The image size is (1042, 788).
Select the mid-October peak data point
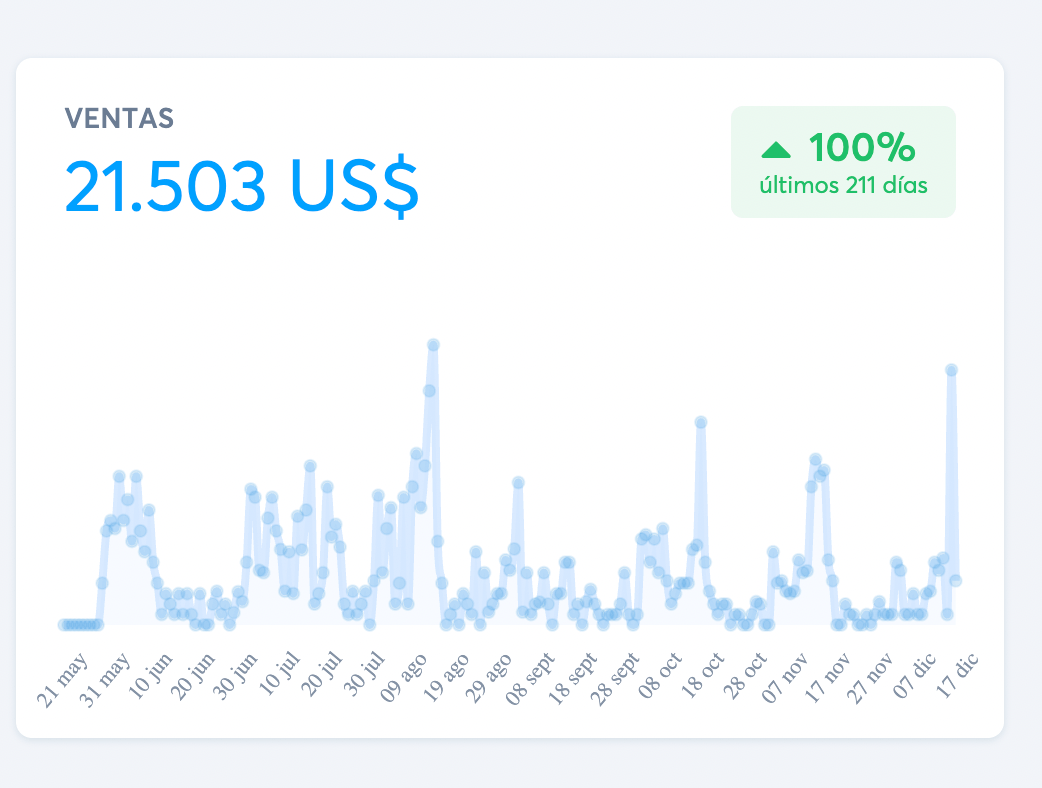tap(701, 422)
